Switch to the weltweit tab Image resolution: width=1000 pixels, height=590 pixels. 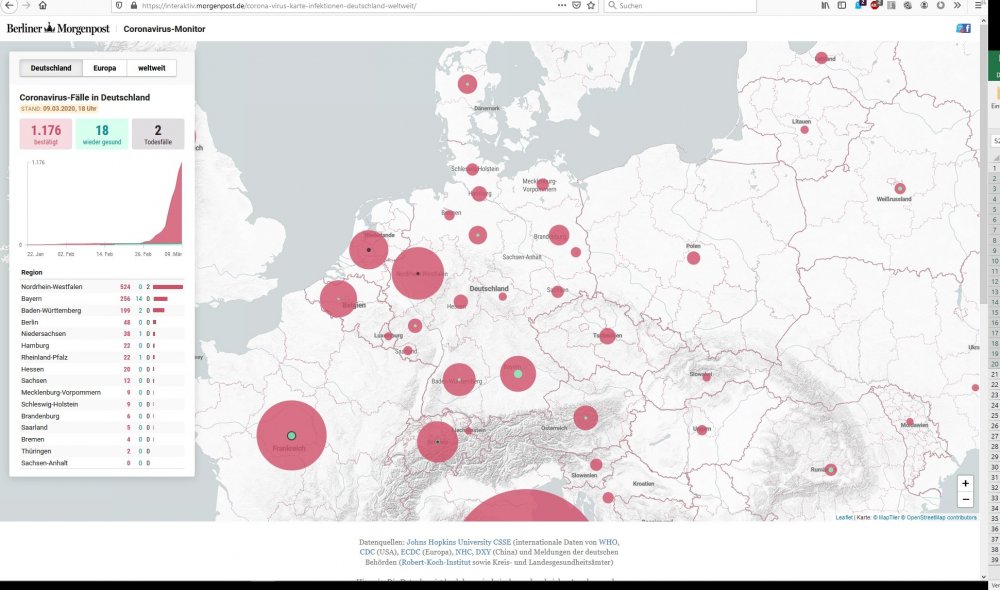click(x=152, y=68)
